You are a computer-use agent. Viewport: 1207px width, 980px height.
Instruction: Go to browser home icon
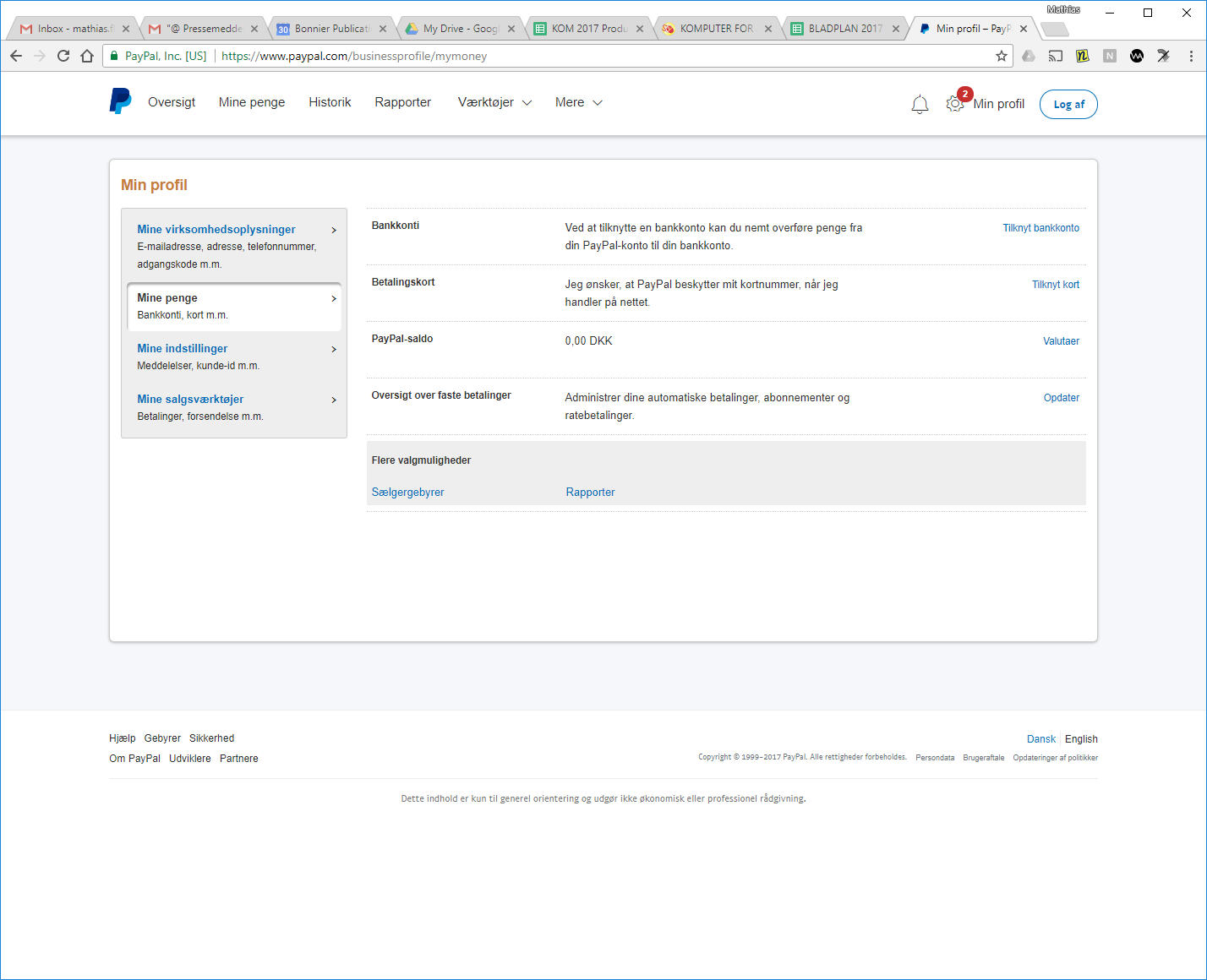click(87, 56)
